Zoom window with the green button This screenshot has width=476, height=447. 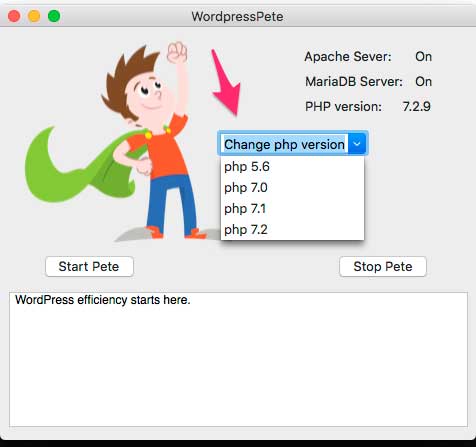(x=54, y=16)
